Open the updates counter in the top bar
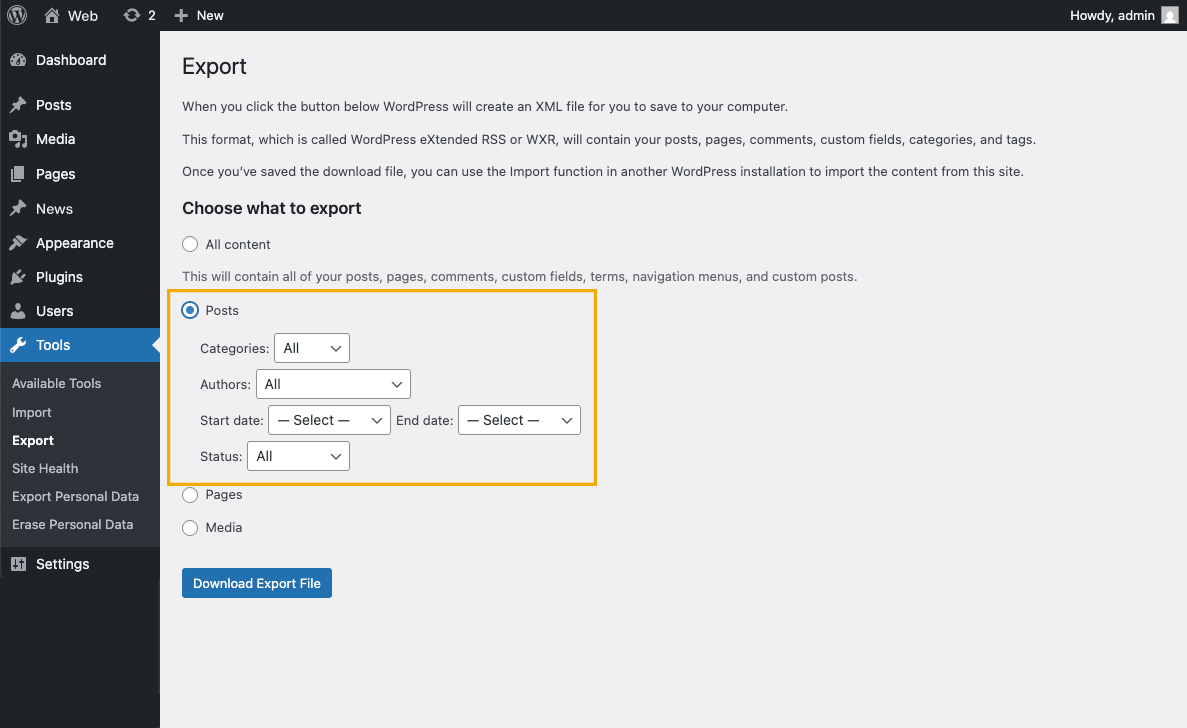The width and height of the screenshot is (1187, 728). (x=138, y=15)
